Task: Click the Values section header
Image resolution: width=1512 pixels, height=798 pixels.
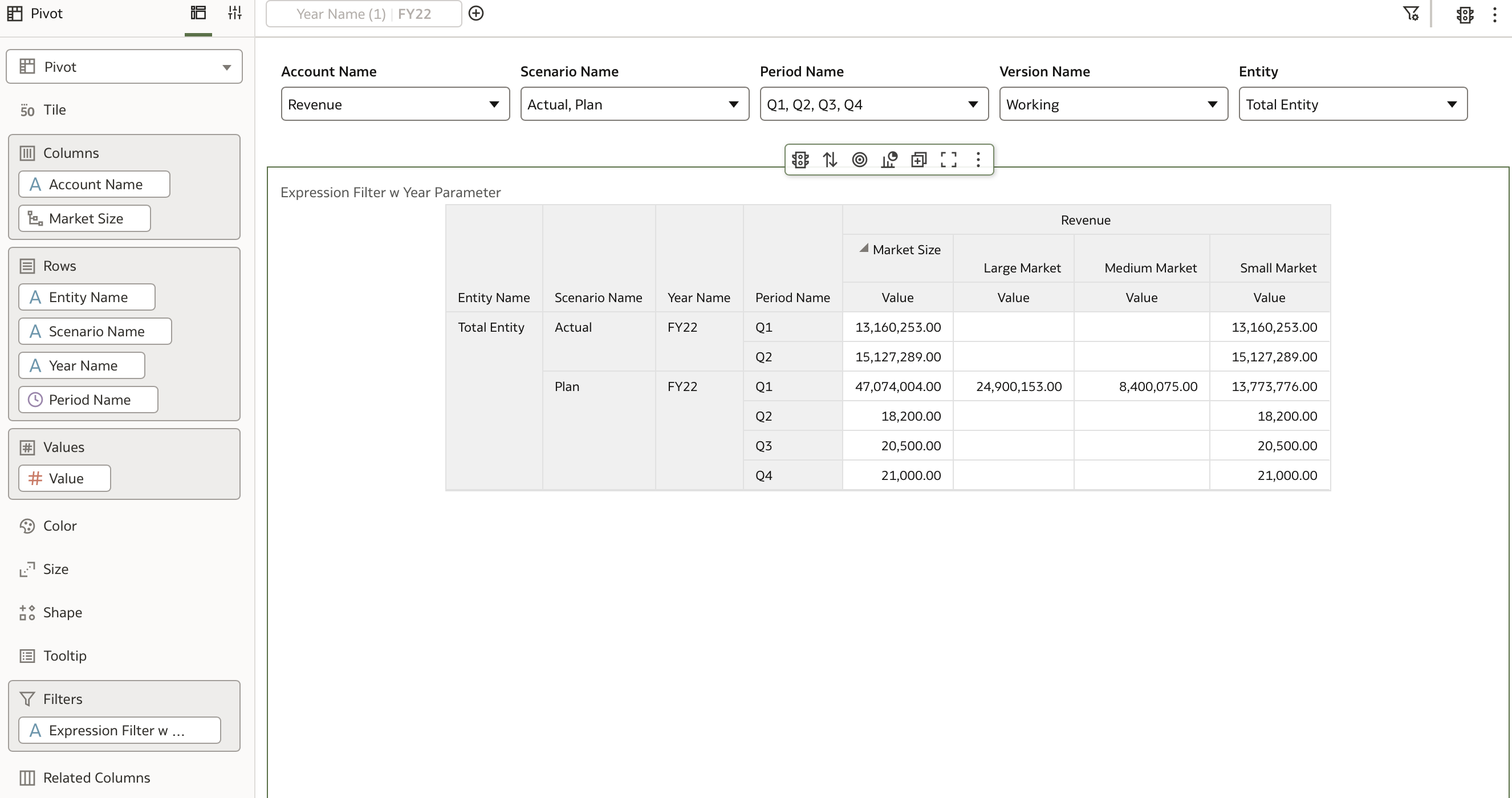Action: click(x=63, y=447)
